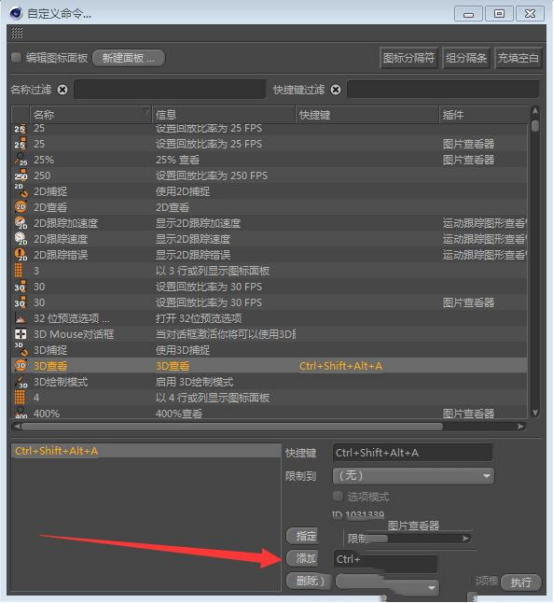Click the 名称过滤 input field

click(x=170, y=89)
